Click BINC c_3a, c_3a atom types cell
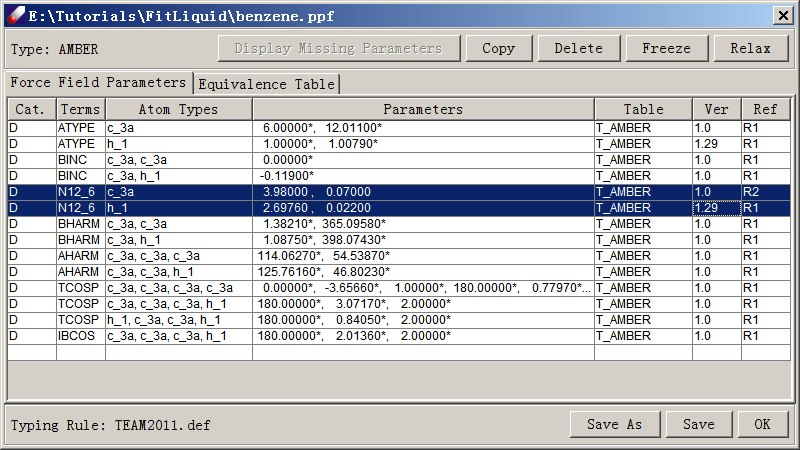Viewport: 800px width, 450px height. point(179,160)
